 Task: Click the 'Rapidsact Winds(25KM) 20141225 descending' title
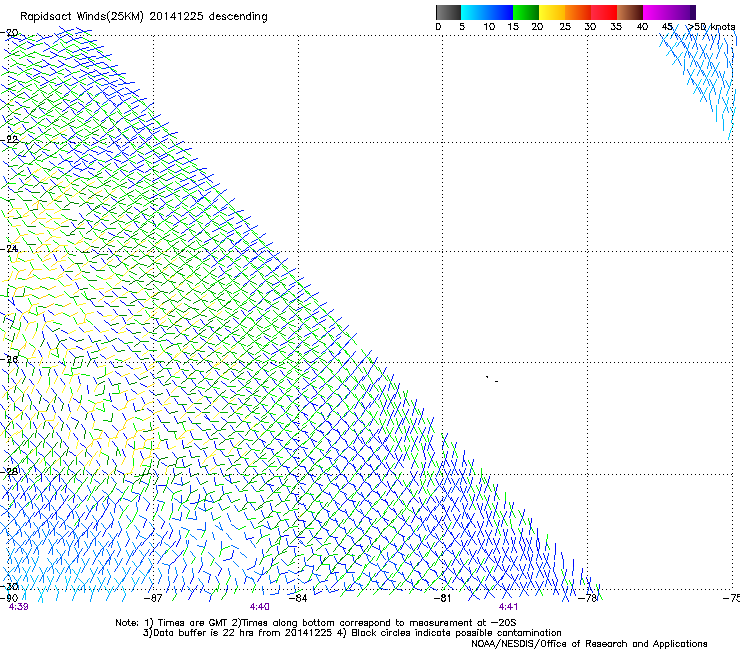click(143, 17)
